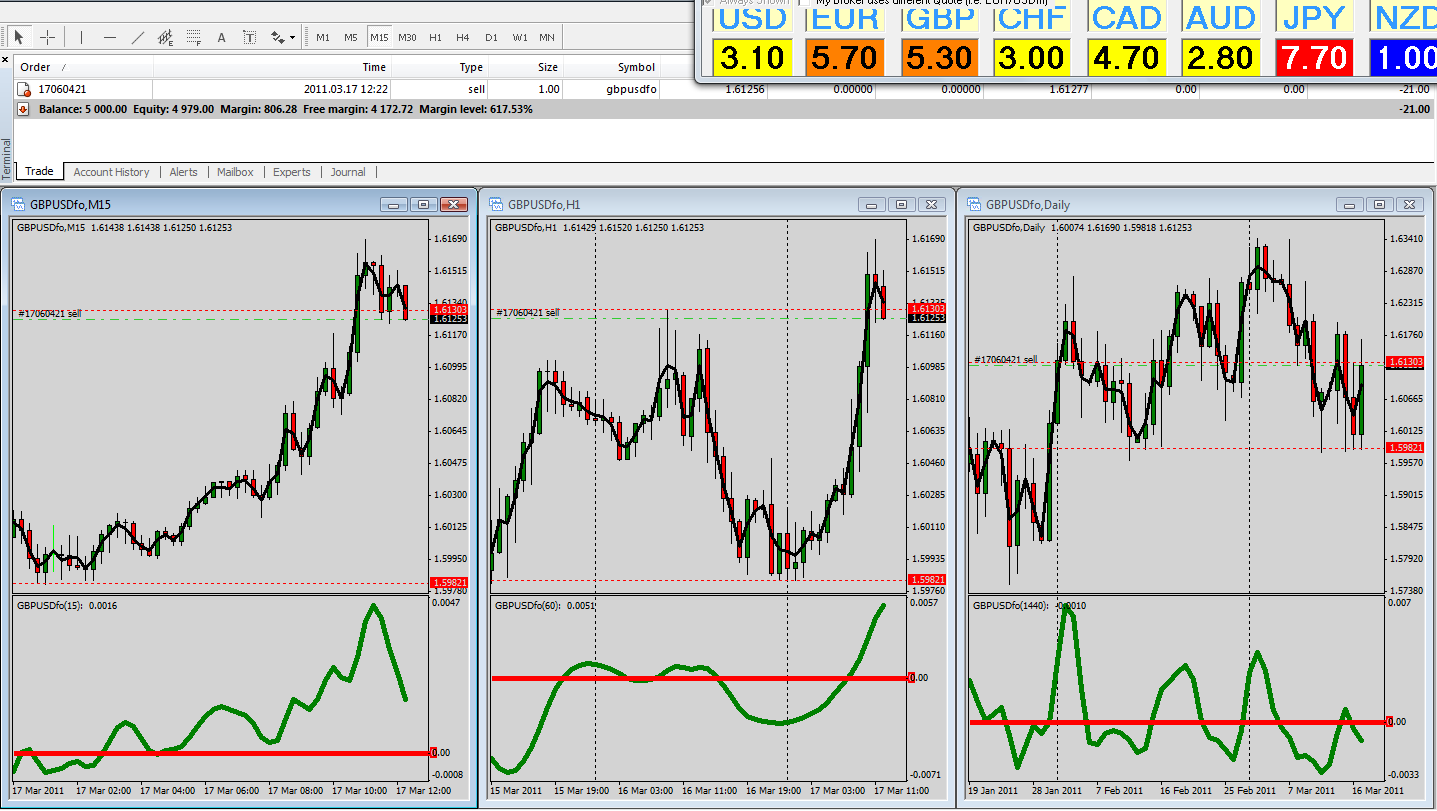Toggle the M15 timeframe button
1437x811 pixels.
pyautogui.click(x=379, y=37)
